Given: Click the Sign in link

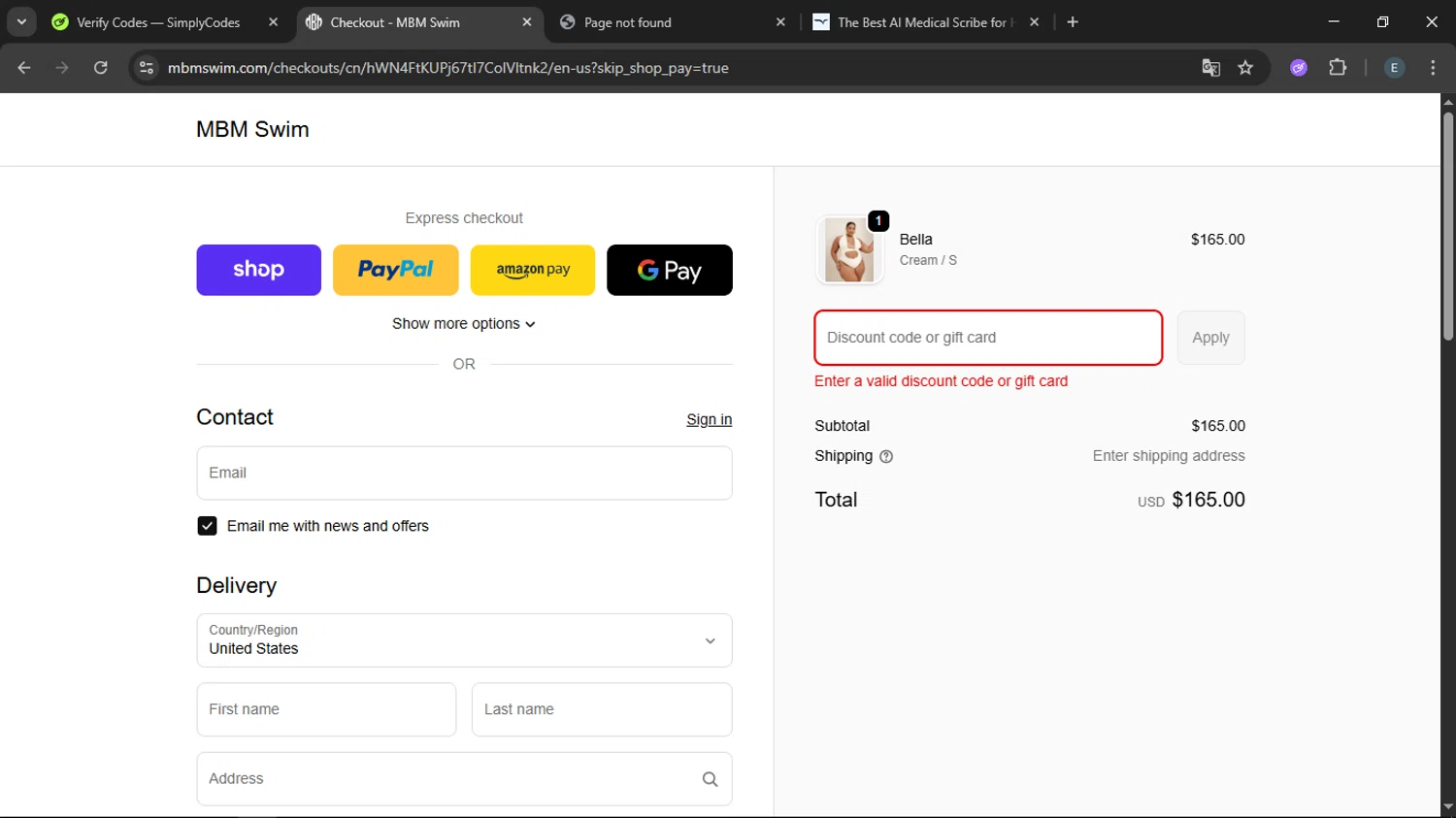Looking at the screenshot, I should click(710, 420).
